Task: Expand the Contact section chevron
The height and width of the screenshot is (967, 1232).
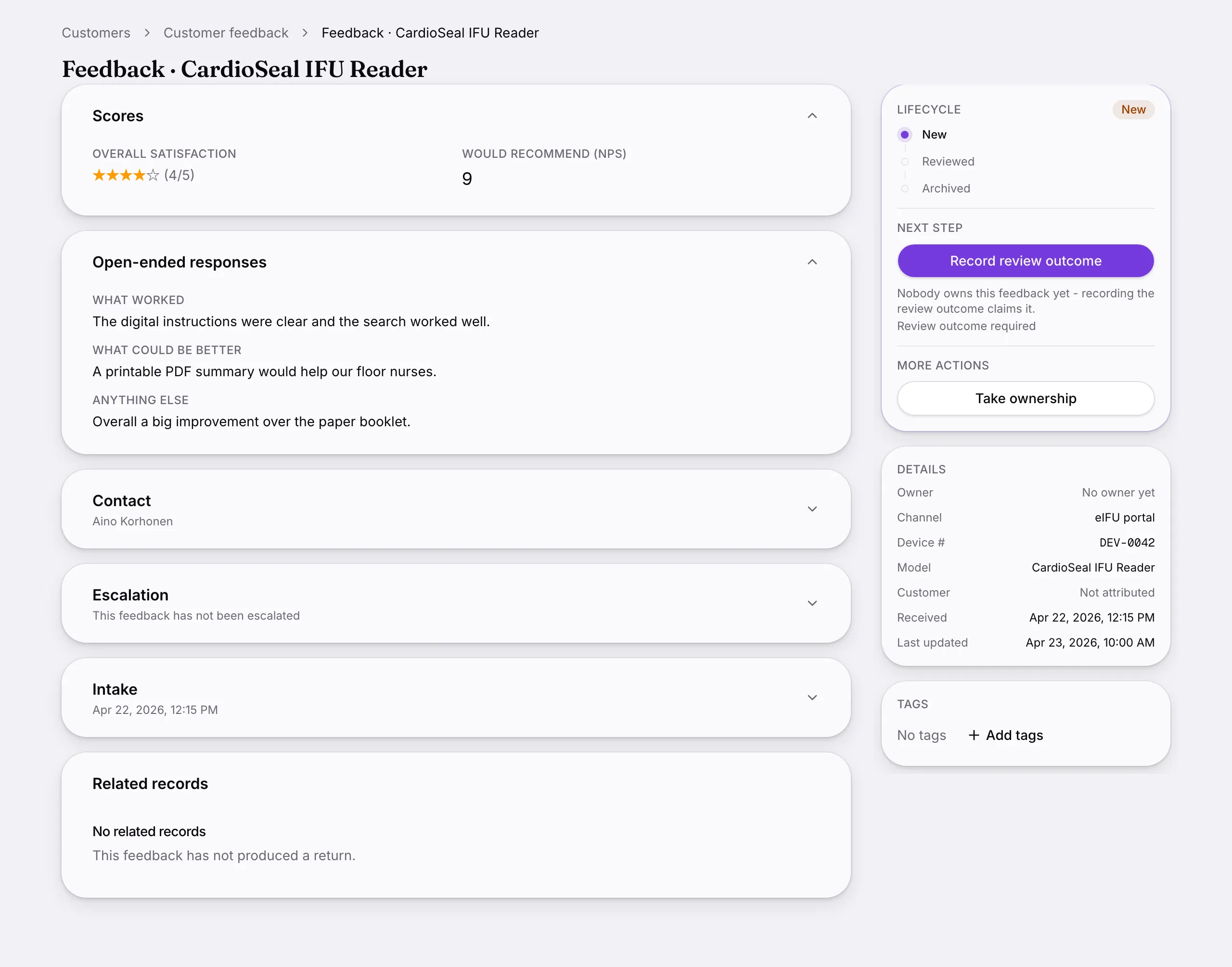Action: coord(812,509)
